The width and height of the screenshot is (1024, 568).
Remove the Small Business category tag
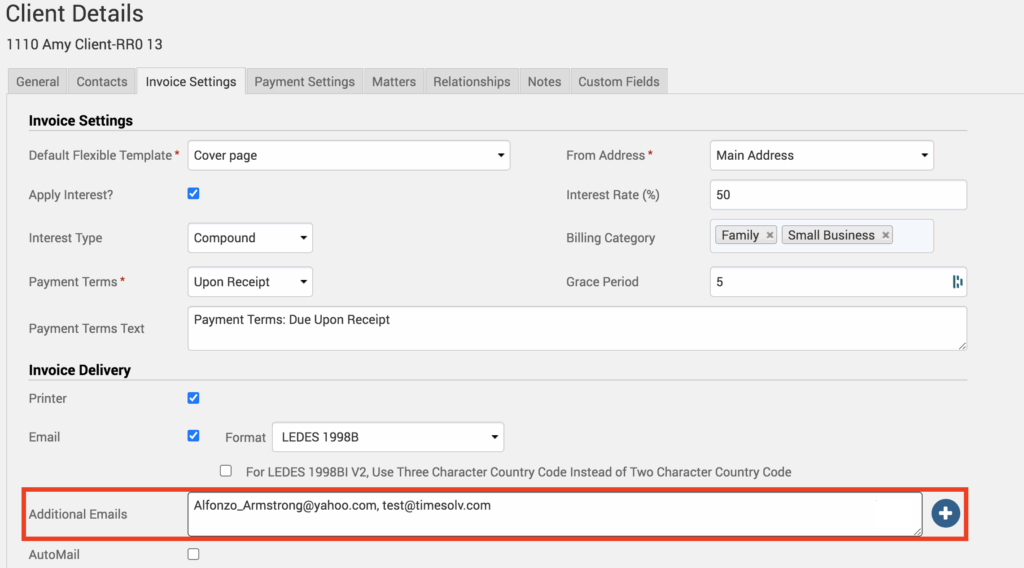[886, 236]
